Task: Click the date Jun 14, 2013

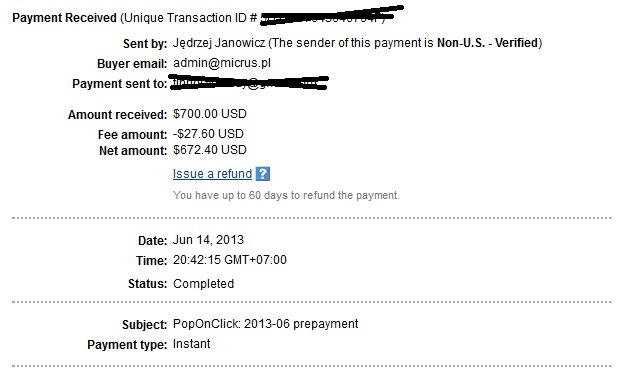Action: coord(208,240)
